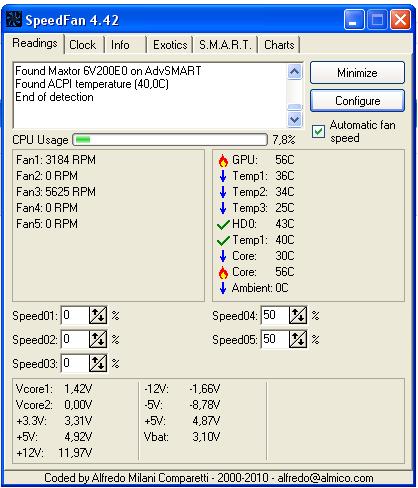Click the Speed05 value field showing 50
The width and height of the screenshot is (418, 488).
click(x=275, y=339)
